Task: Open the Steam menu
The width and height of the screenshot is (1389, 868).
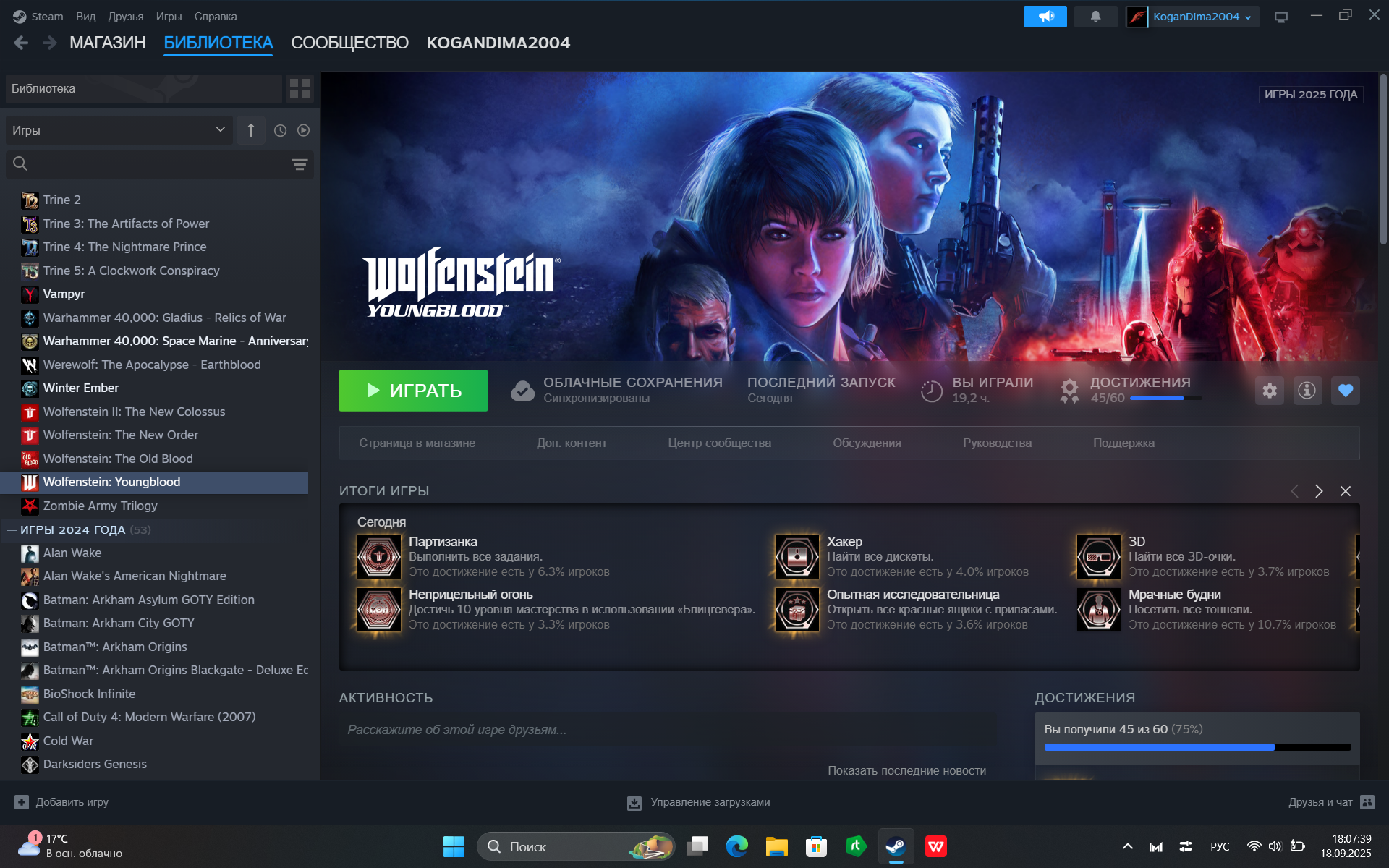Action: [x=47, y=16]
